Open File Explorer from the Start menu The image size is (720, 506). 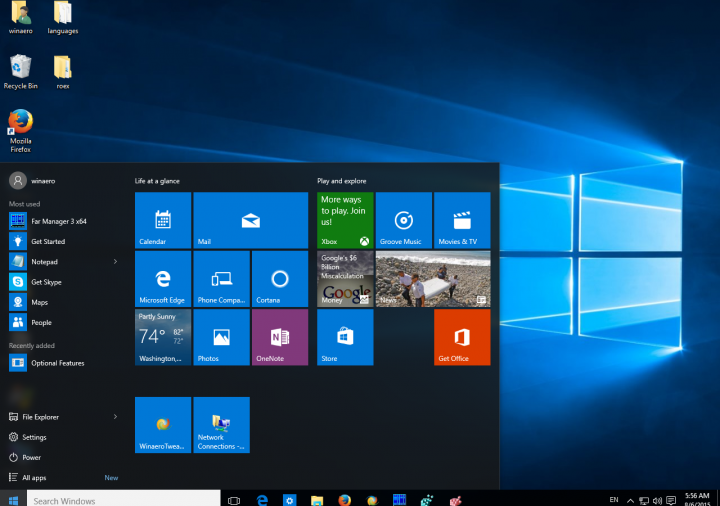40,416
